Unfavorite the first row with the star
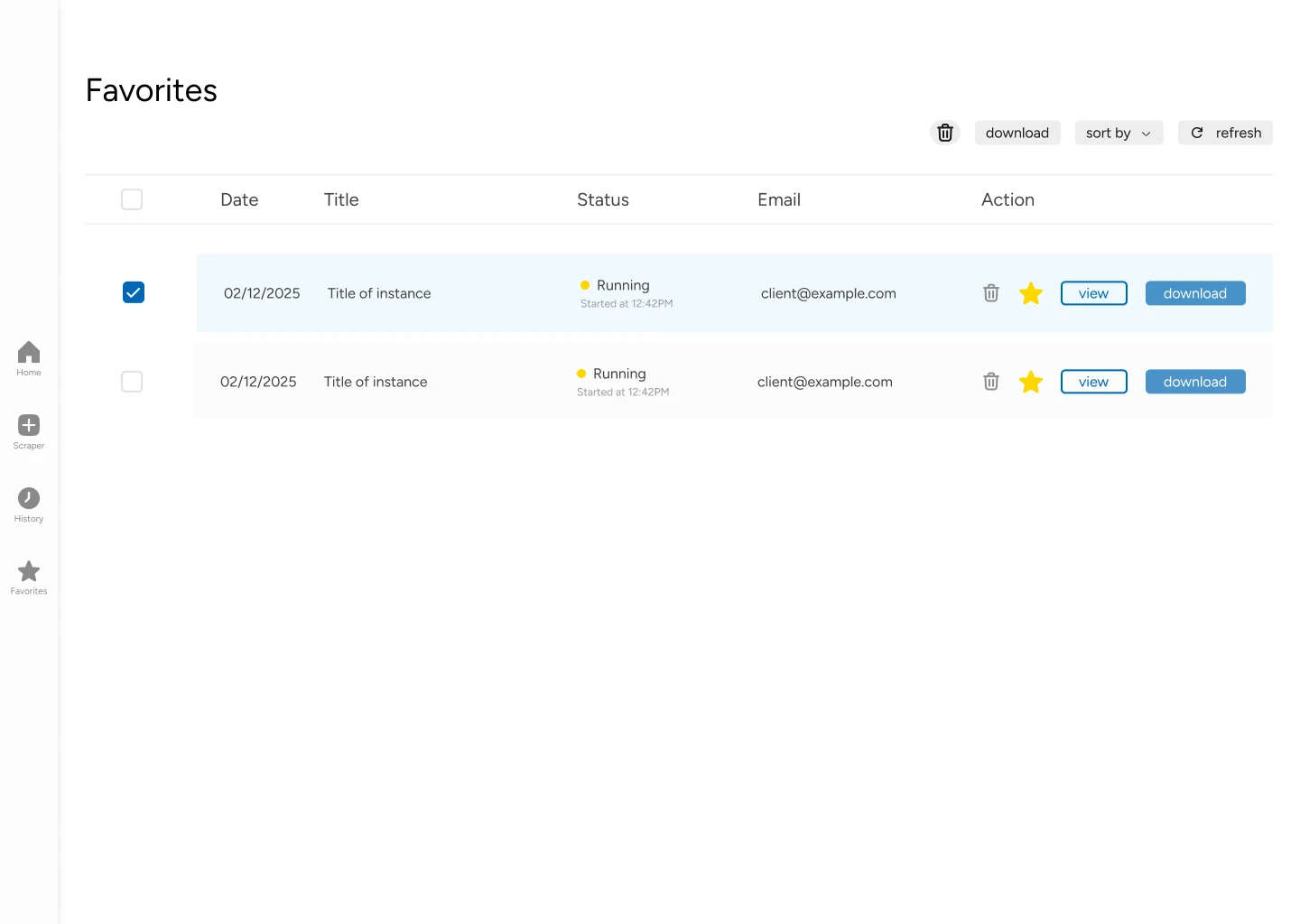 coord(1031,293)
